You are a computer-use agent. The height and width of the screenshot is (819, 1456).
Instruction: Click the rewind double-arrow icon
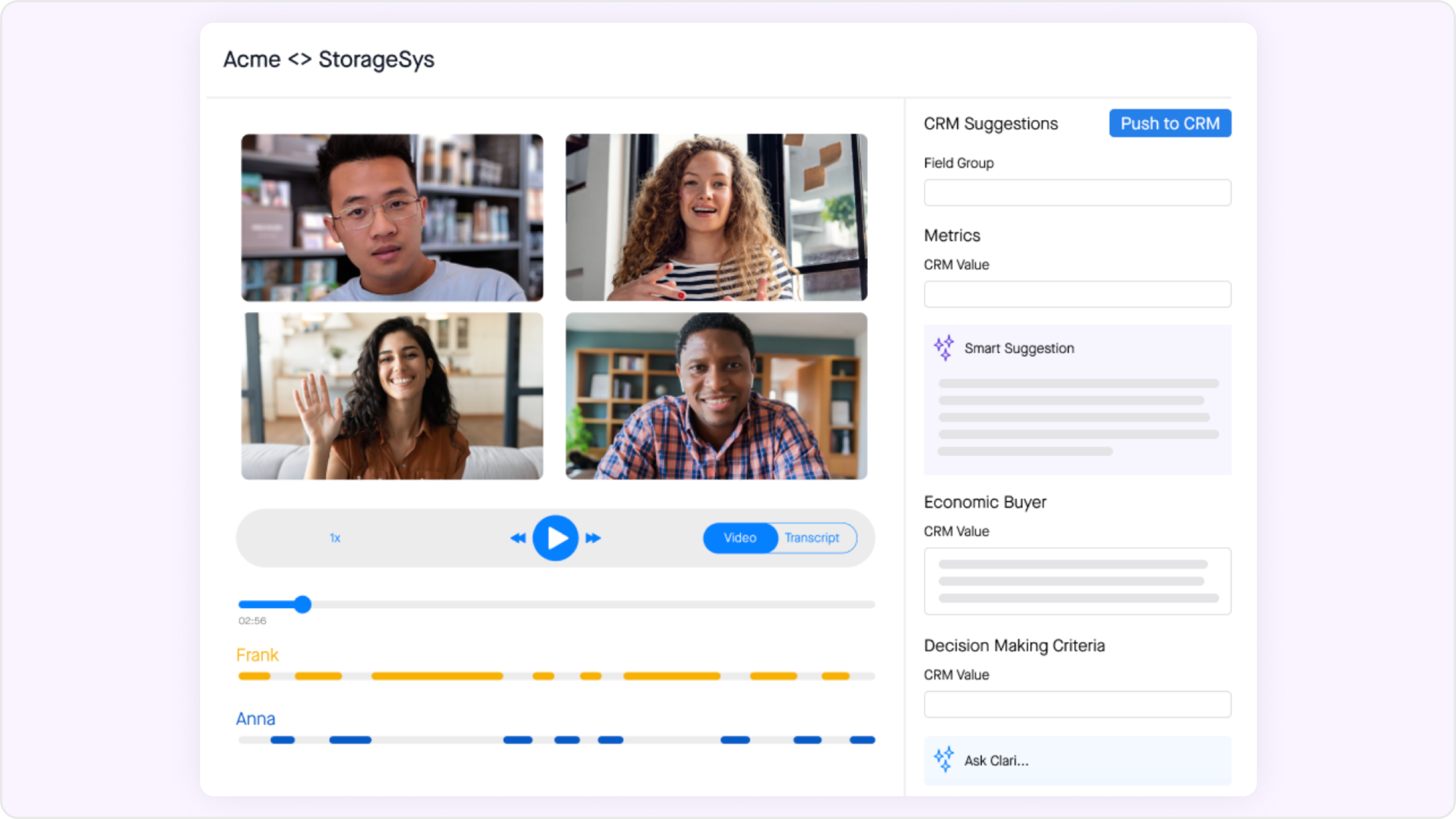(518, 538)
